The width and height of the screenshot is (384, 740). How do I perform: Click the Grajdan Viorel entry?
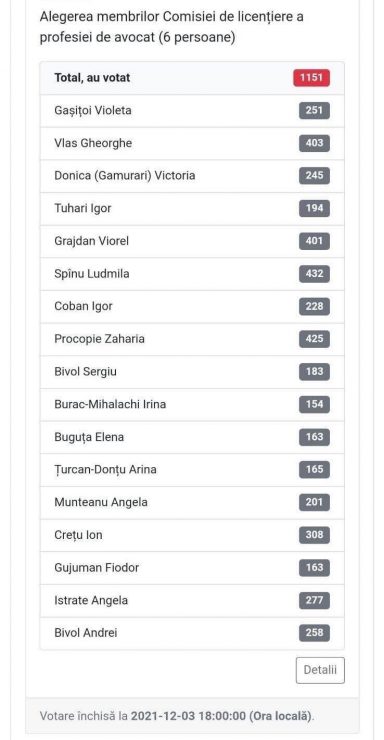coord(192,241)
